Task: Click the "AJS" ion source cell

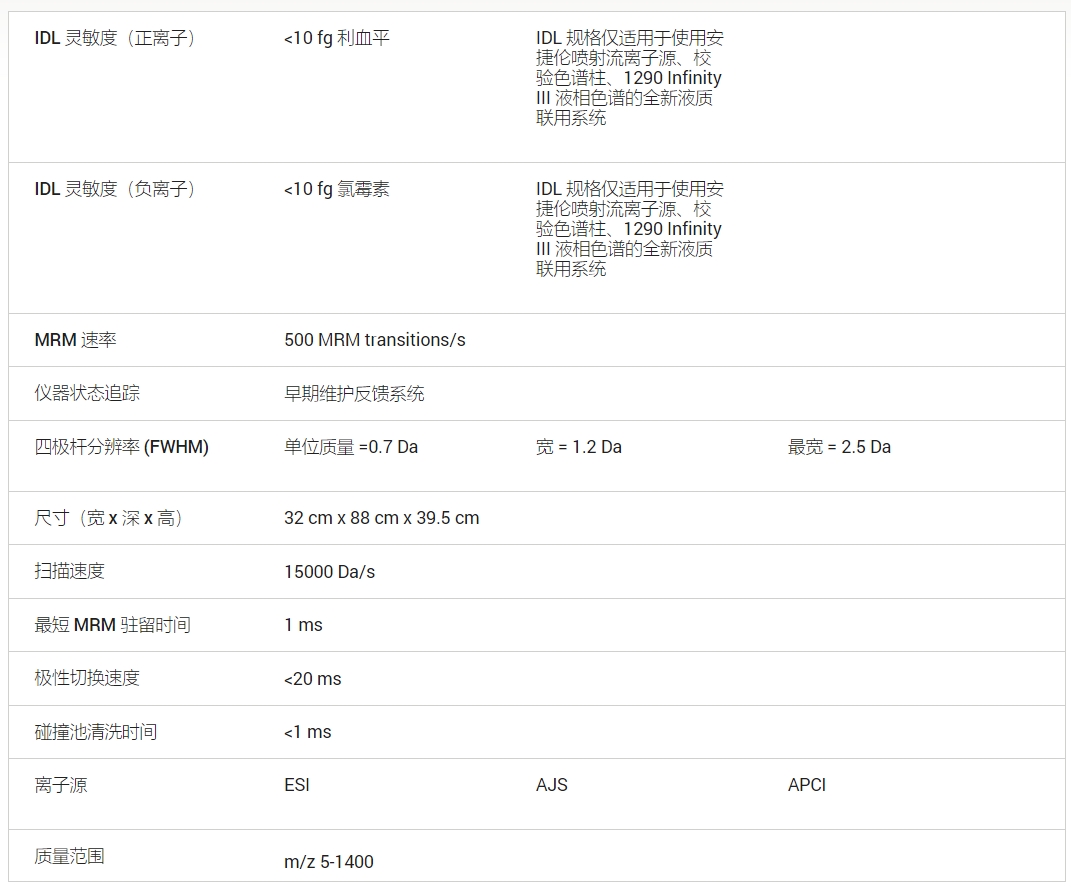Action: (551, 785)
